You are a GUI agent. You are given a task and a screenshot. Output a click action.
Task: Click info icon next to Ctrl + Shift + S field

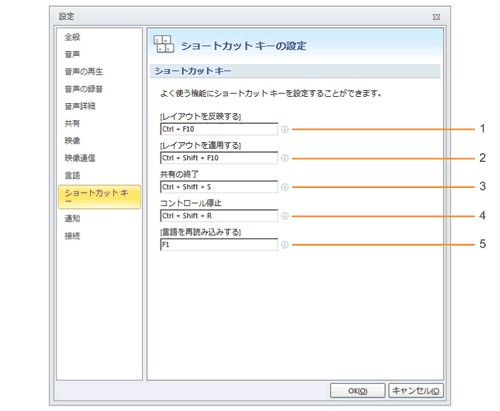285,187
